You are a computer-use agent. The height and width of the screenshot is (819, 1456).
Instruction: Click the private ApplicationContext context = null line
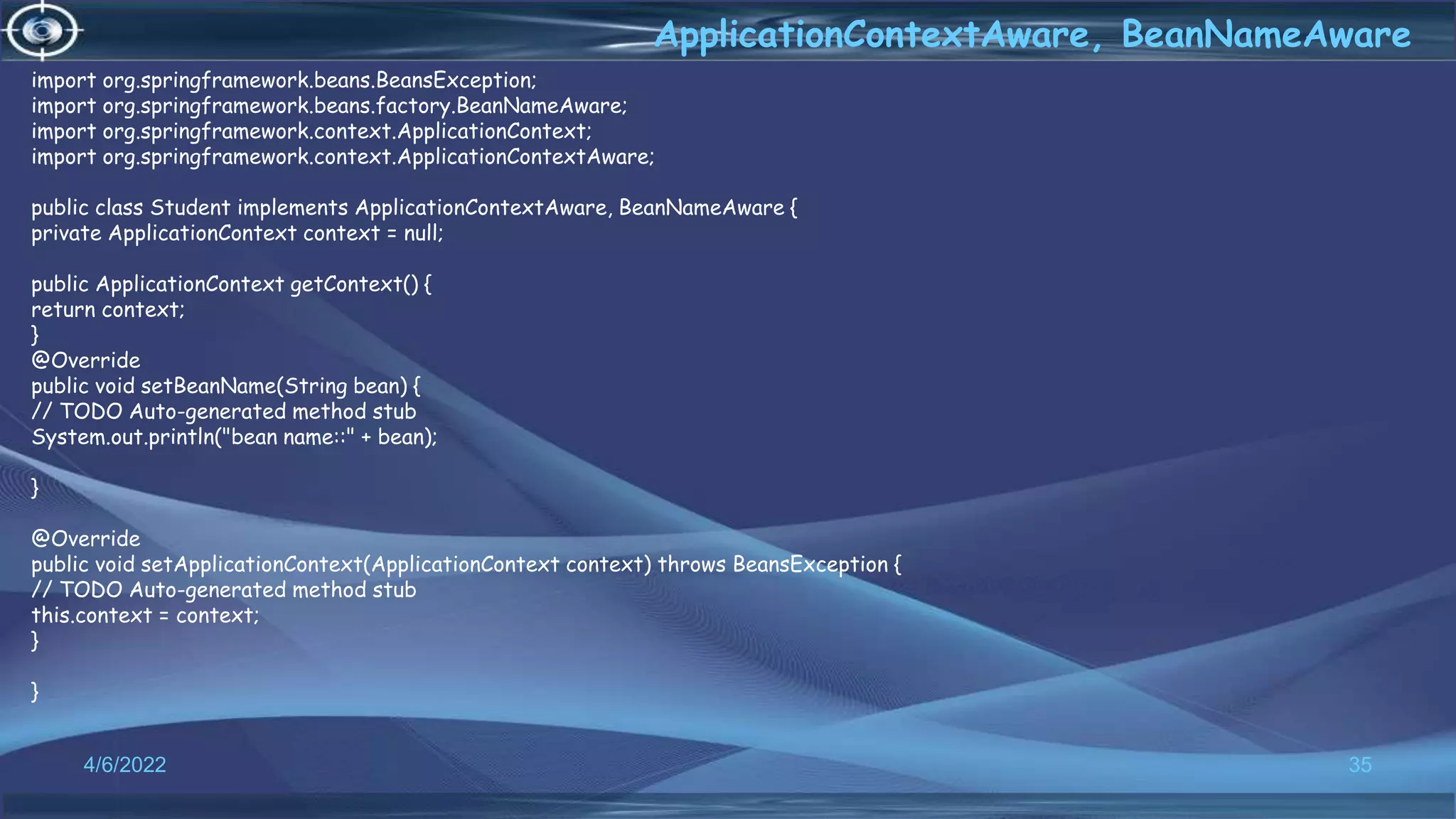237,233
